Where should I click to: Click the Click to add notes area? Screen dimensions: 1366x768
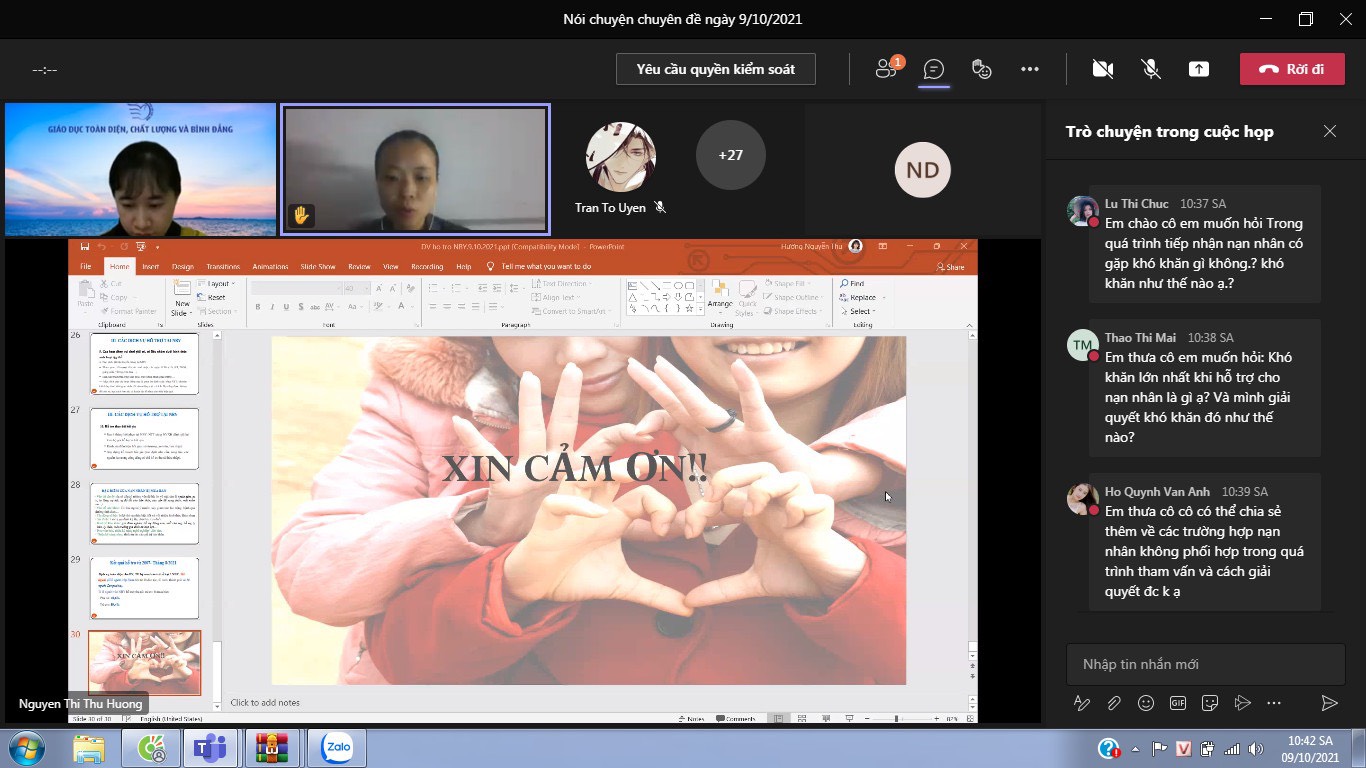[x=265, y=702]
